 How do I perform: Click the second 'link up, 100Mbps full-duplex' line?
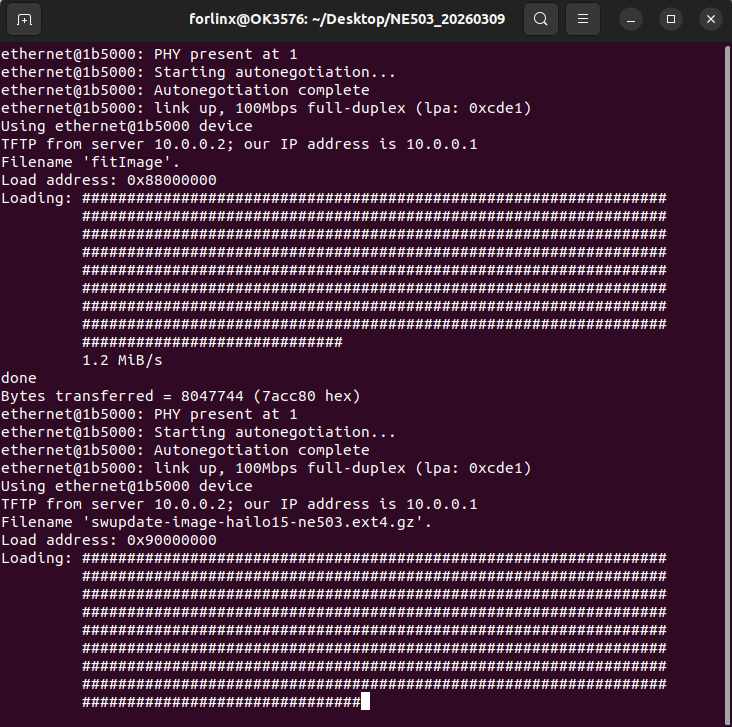pyautogui.click(x=266, y=468)
